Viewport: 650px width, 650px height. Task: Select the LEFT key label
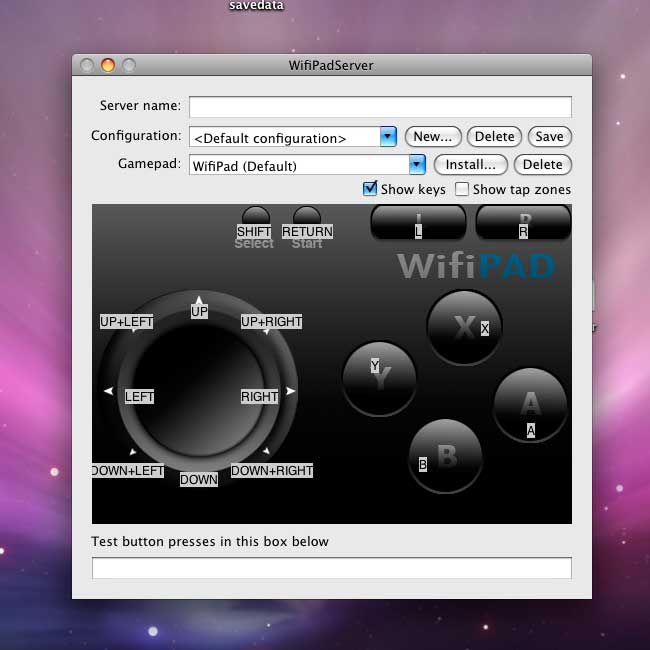139,397
